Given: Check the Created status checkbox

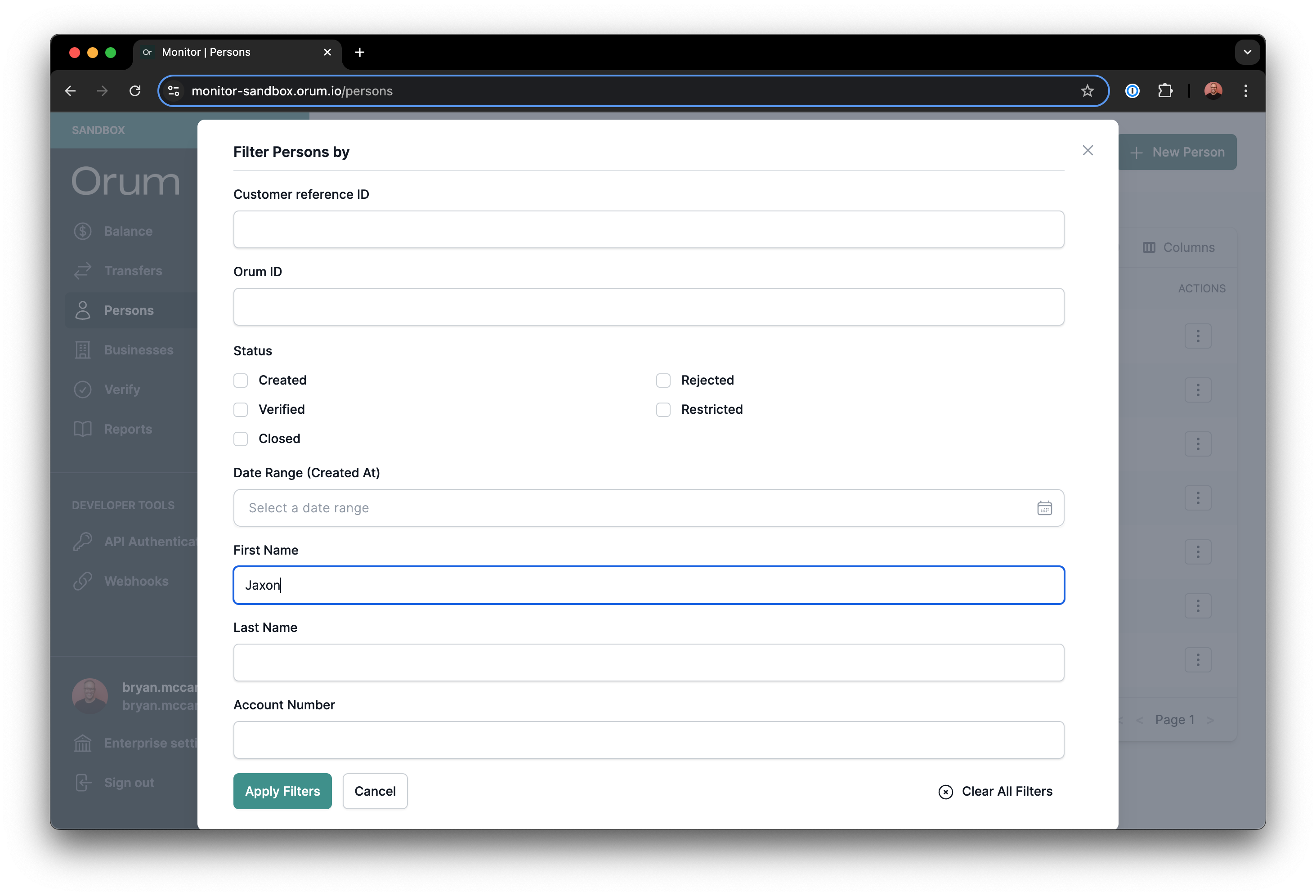Looking at the screenshot, I should coord(241,381).
